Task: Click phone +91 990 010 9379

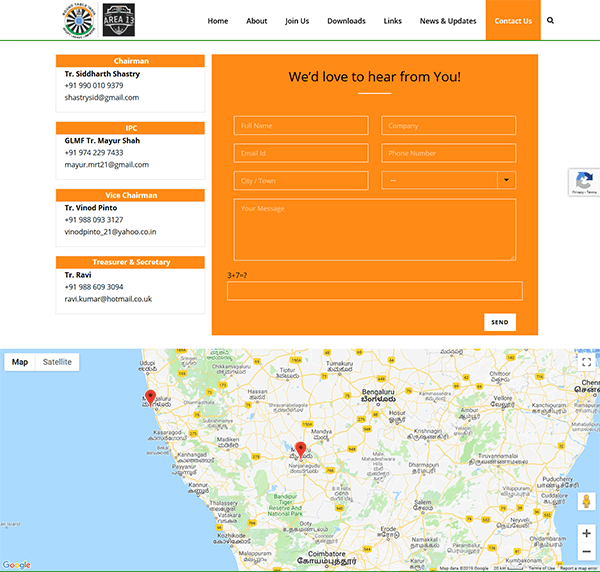Action: (x=94, y=85)
